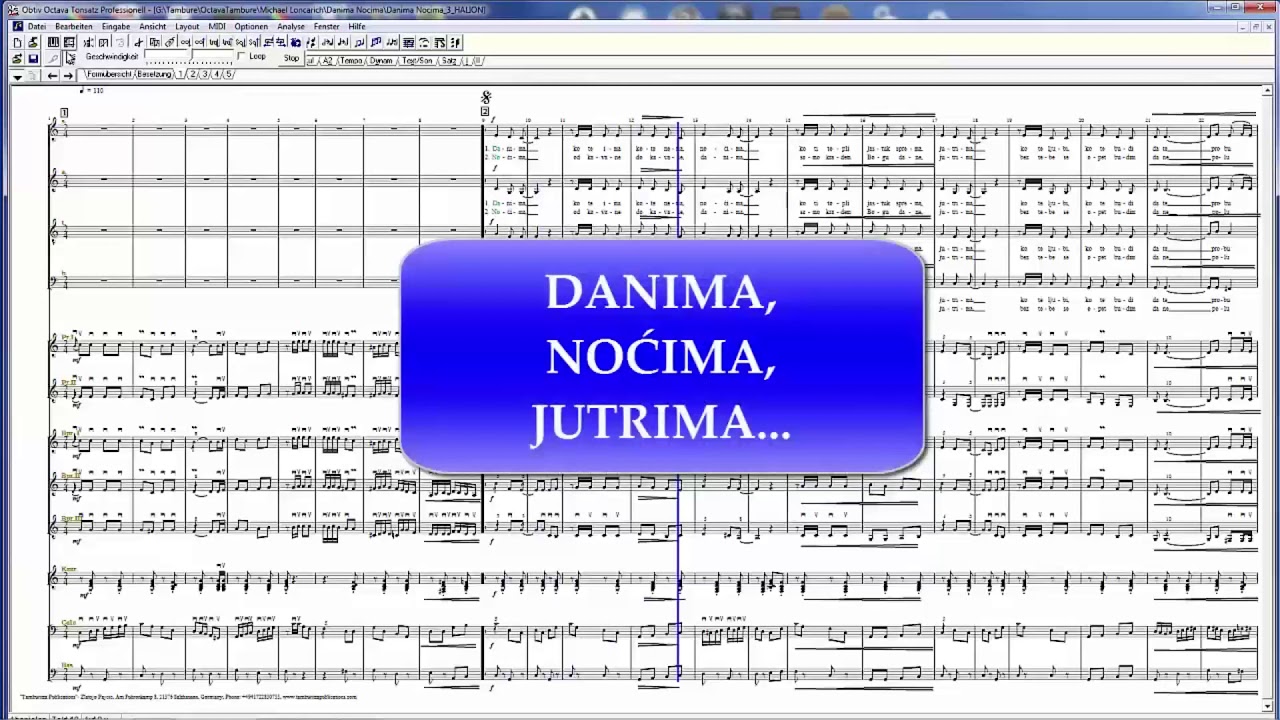Click the Stop playback button

[x=291, y=58]
